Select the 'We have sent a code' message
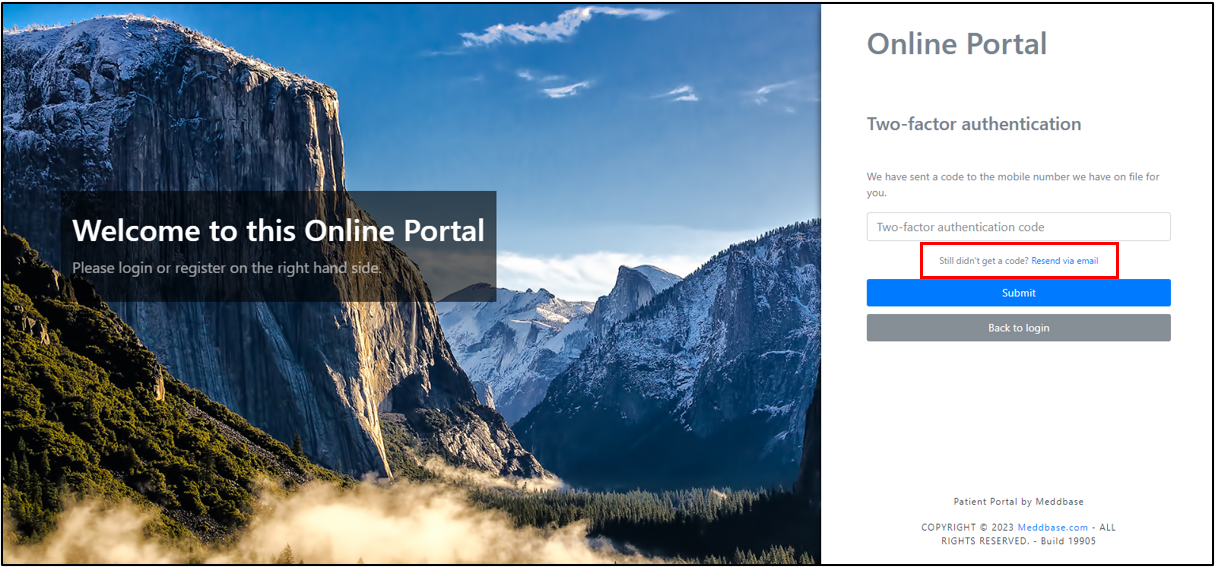Screen dimensions: 1216x569 tap(1013, 185)
